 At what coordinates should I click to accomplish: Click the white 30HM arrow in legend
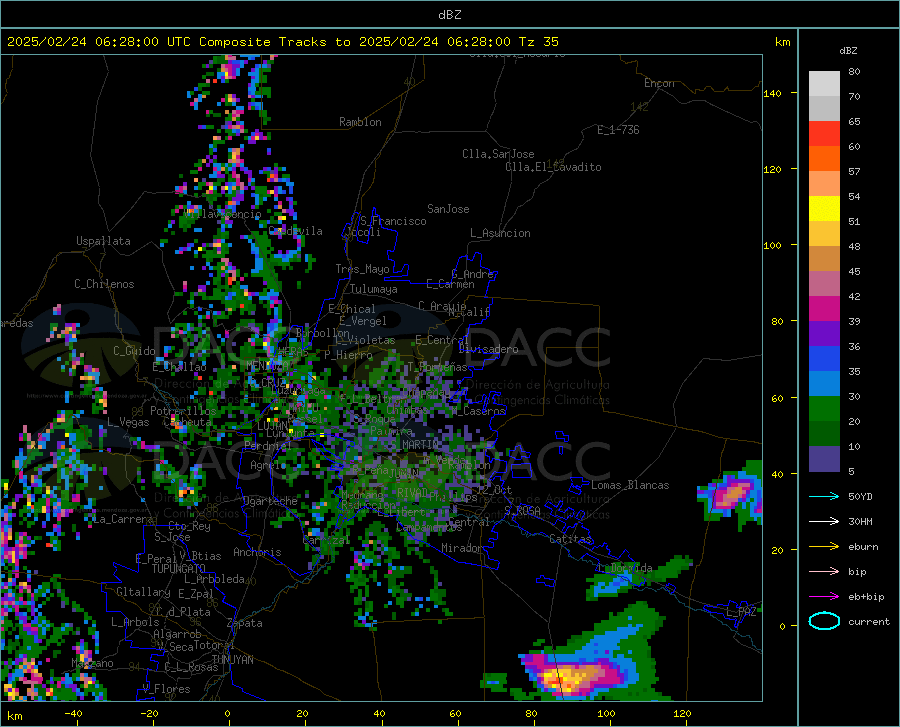(x=824, y=522)
